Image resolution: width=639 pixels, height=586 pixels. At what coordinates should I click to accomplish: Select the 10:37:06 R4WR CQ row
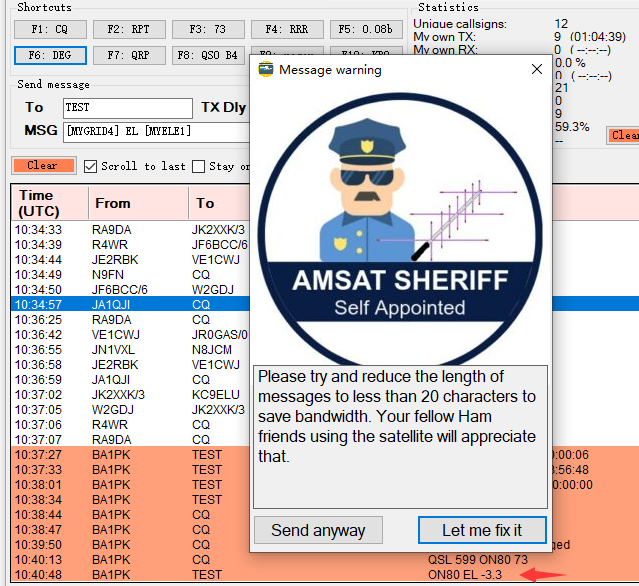(x=130, y=425)
